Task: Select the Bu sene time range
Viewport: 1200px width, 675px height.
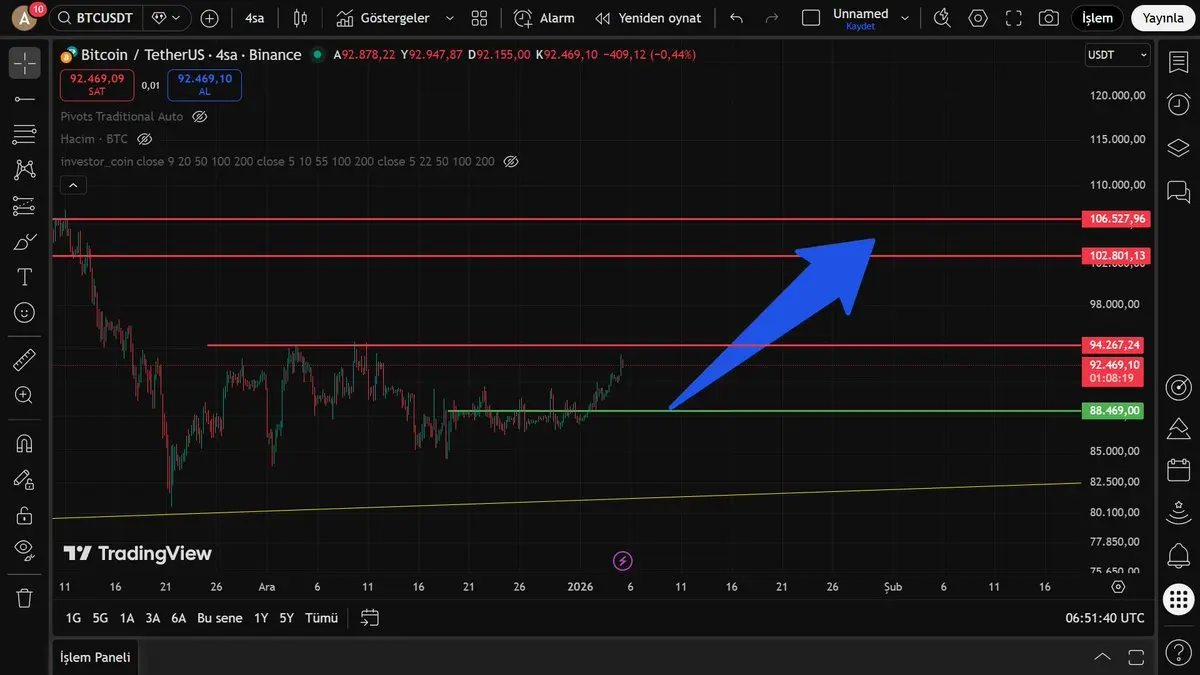Action: pyautogui.click(x=220, y=618)
